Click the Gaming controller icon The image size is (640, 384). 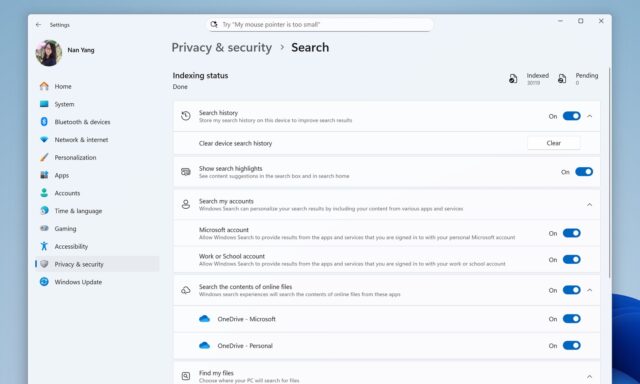44,228
